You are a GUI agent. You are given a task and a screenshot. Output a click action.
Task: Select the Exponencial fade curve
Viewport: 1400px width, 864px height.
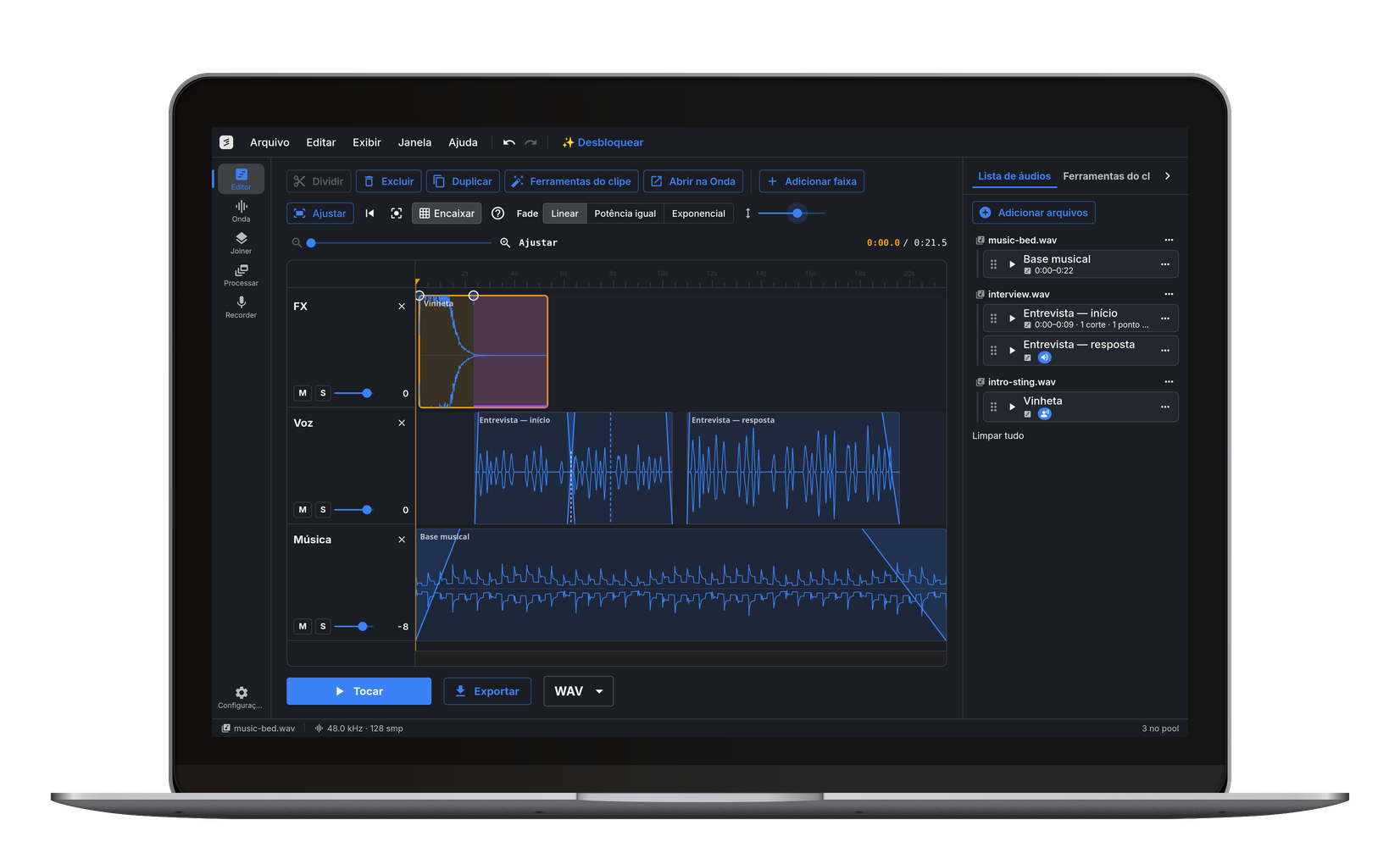[698, 213]
